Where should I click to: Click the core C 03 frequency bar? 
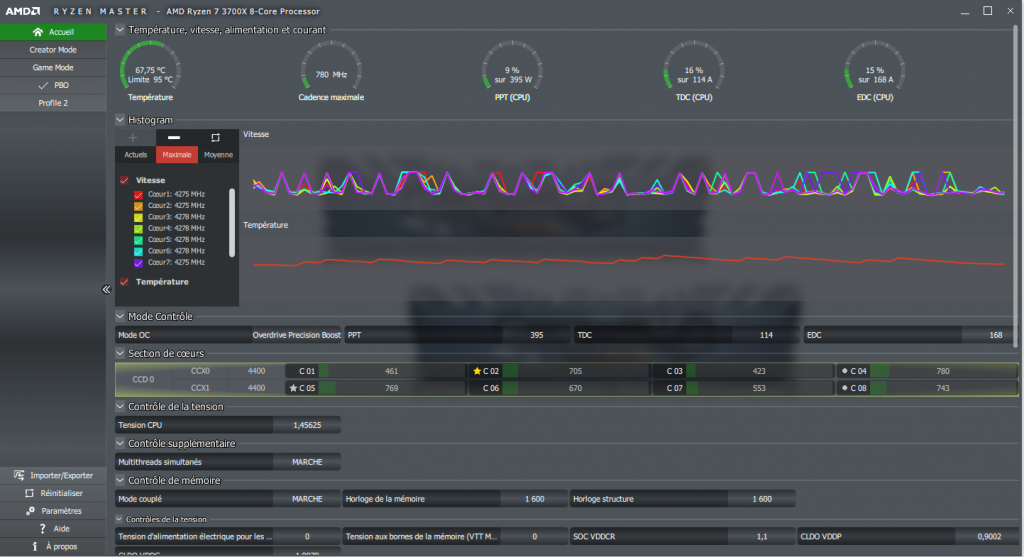(x=759, y=371)
